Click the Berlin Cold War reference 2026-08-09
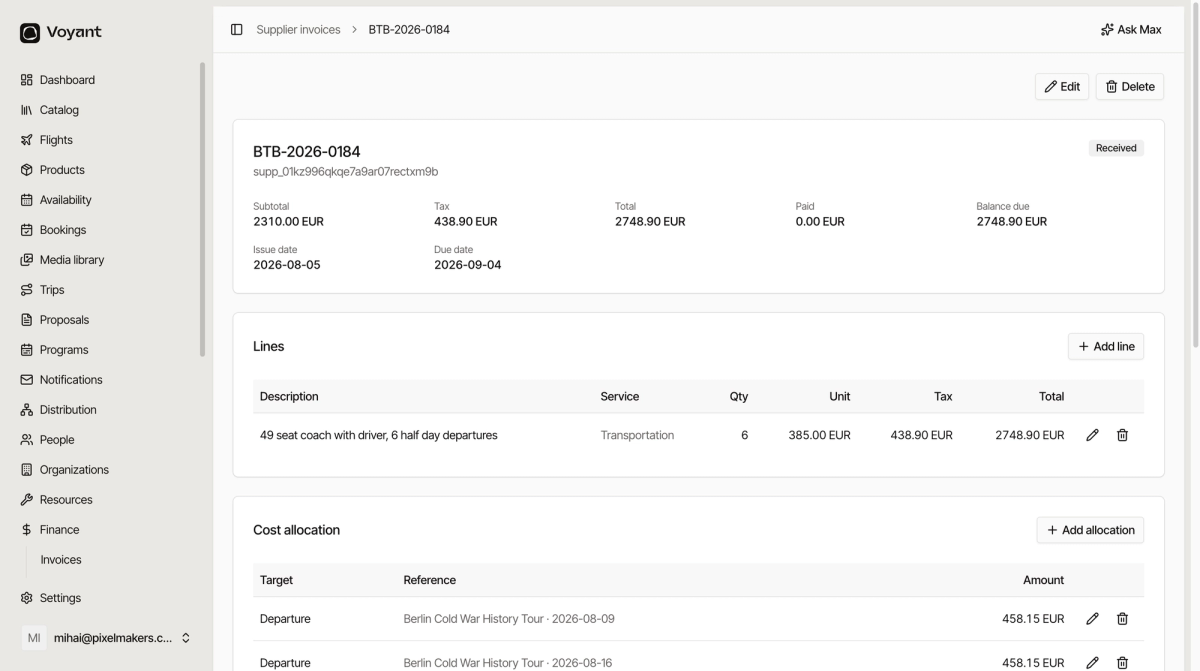 tap(509, 619)
